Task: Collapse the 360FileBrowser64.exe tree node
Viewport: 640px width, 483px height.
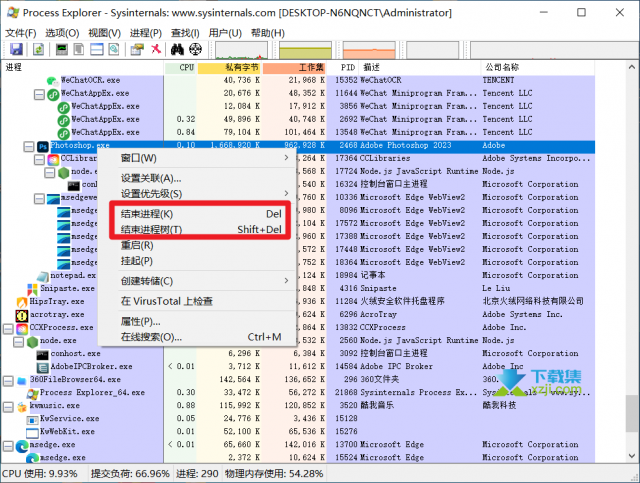Action: pyautogui.click(x=8, y=381)
